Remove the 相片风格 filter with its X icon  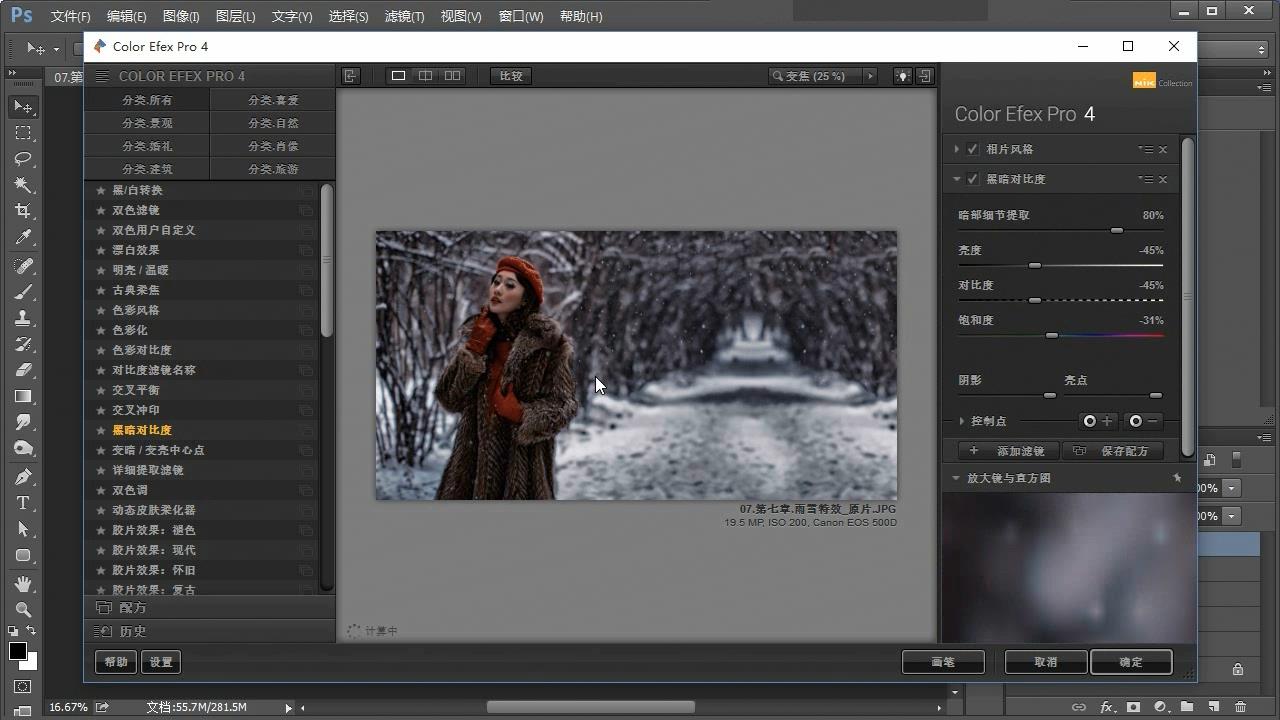[1163, 149]
